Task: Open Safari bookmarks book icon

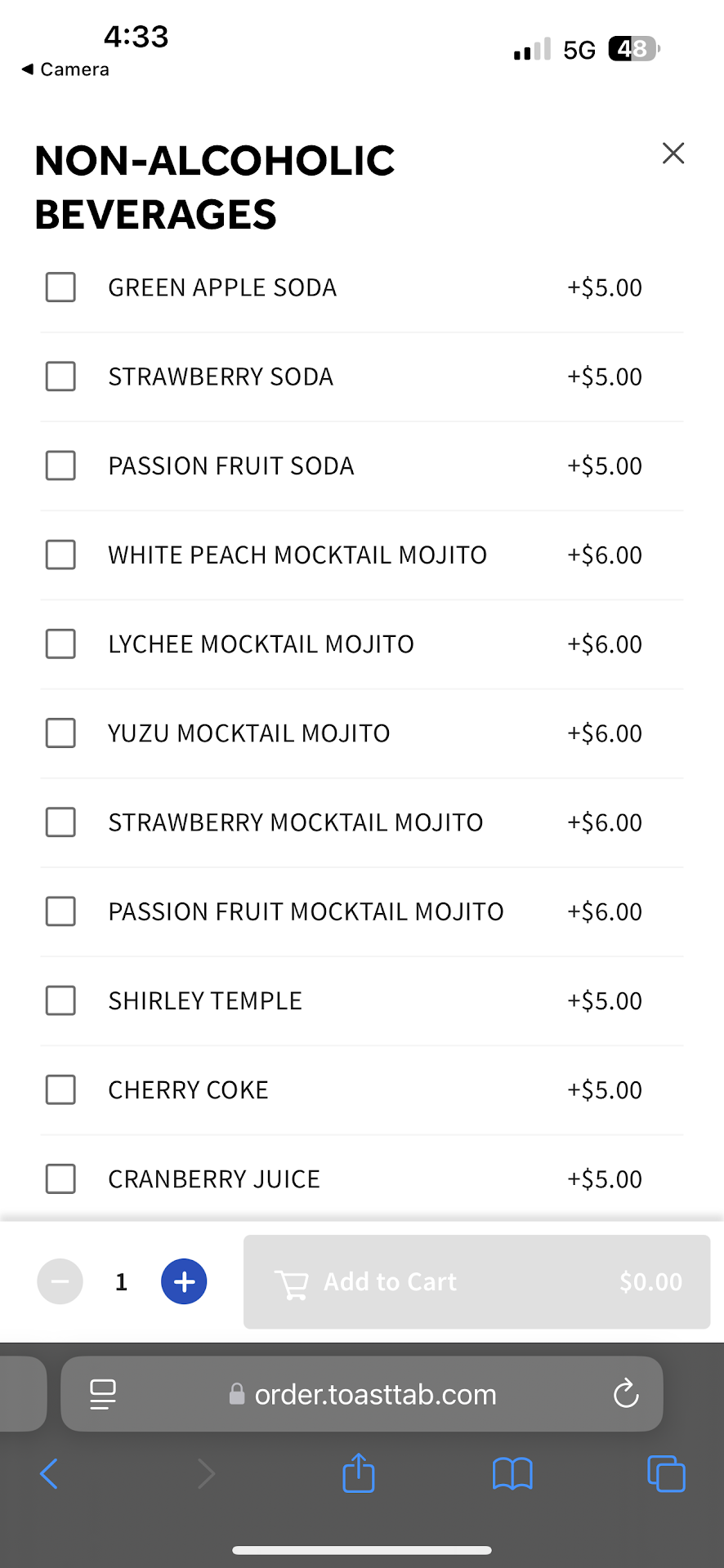Action: (x=512, y=1474)
